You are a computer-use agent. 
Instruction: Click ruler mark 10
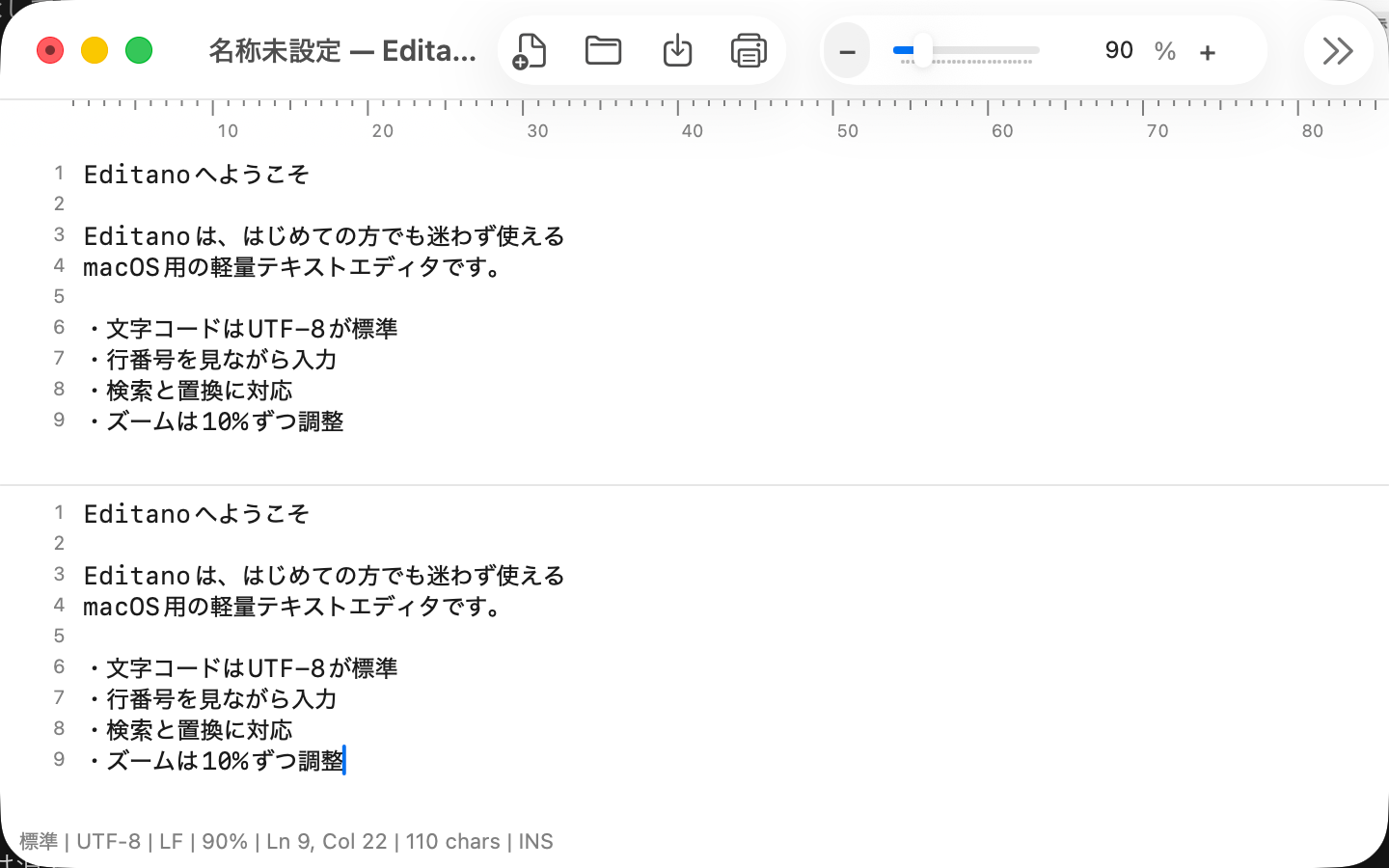(227, 131)
